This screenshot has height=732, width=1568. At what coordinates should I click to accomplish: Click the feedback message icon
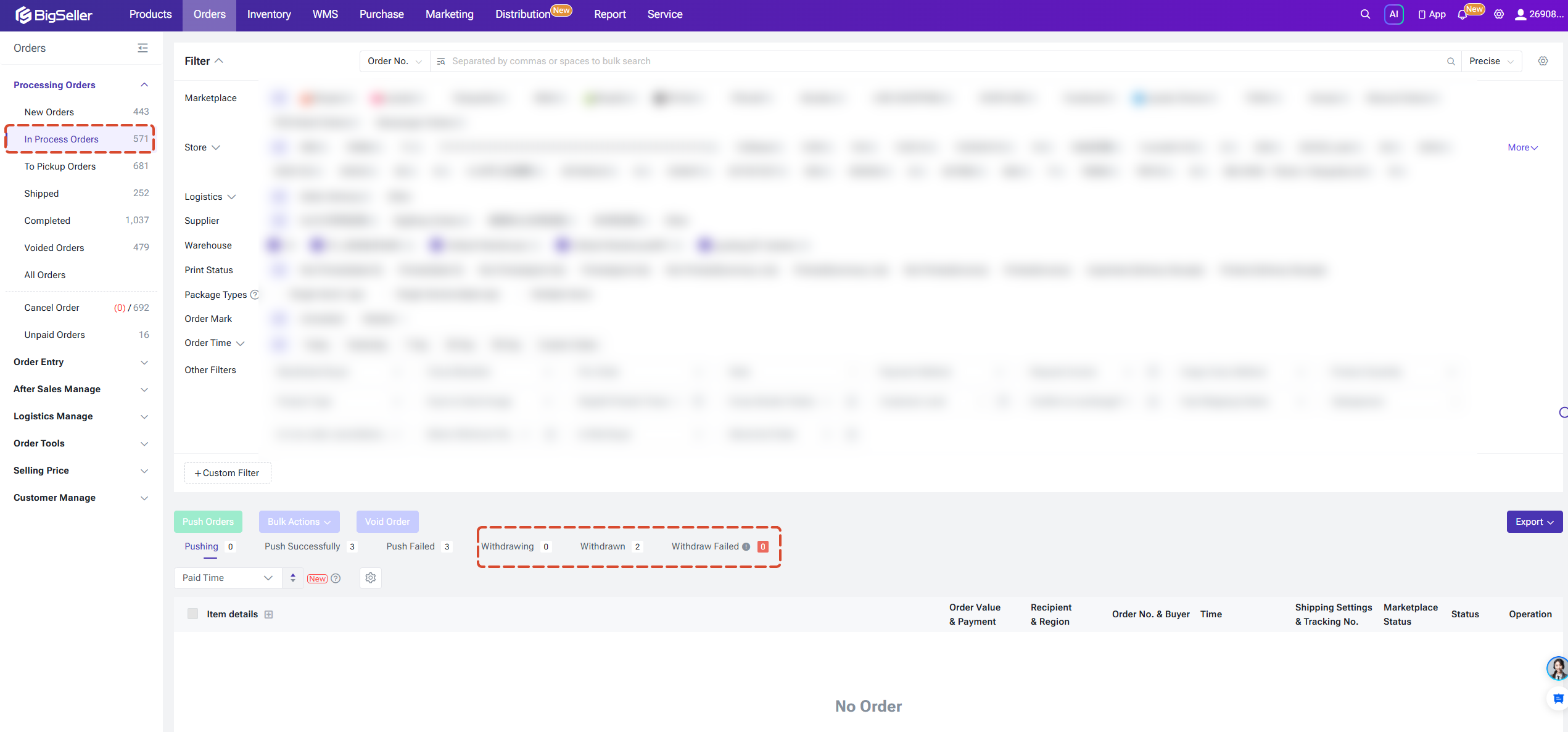tap(1558, 699)
